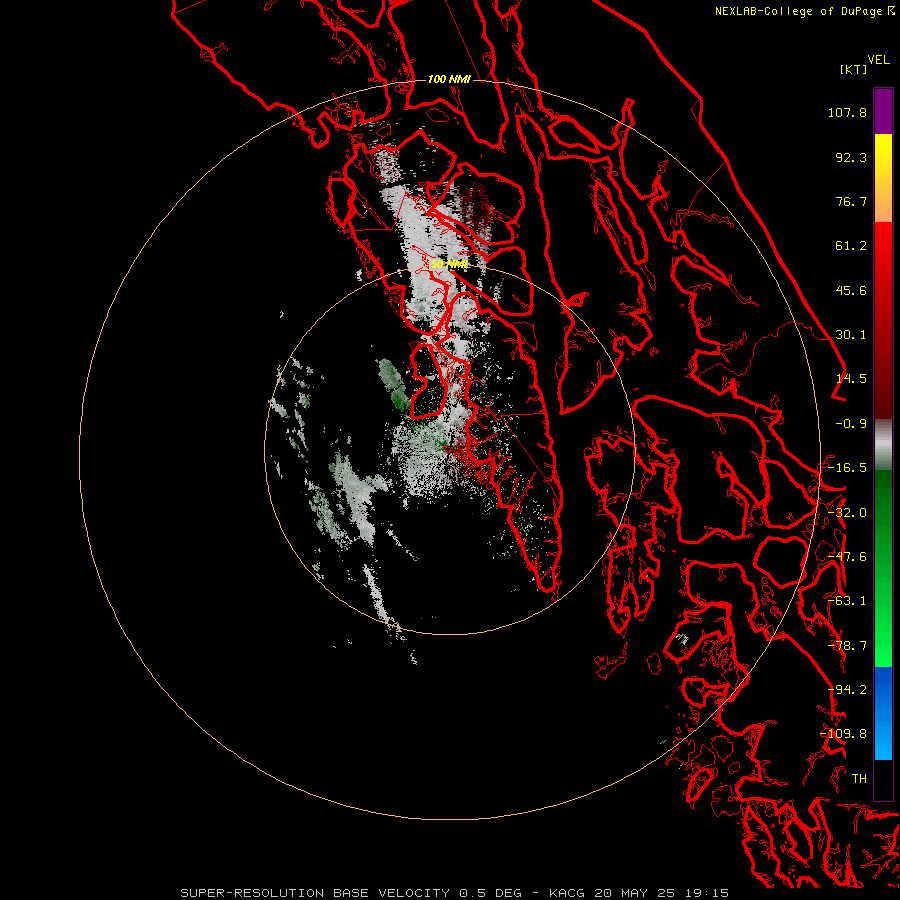
Task: Click the Super-Resolution Base Velocity caption
Action: 455,893
